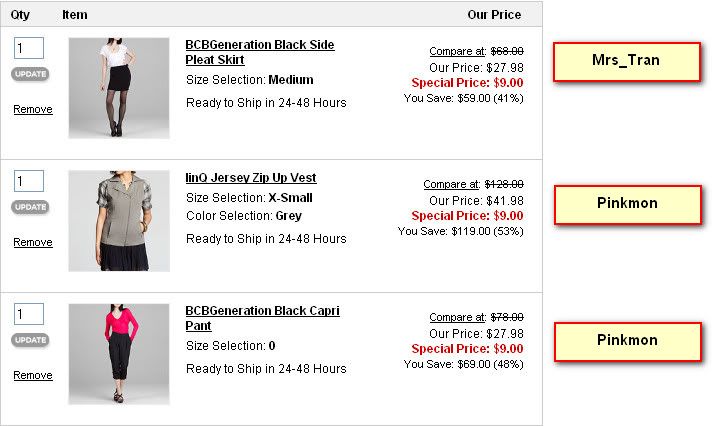Open BCBGeneration Black Capri Pant title link
This screenshot has height=426, width=721.
259,318
